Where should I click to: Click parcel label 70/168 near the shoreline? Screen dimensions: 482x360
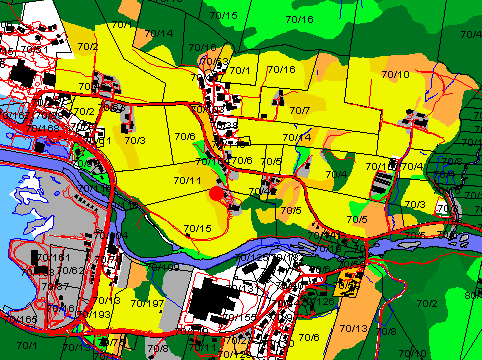pyautogui.click(x=43, y=128)
